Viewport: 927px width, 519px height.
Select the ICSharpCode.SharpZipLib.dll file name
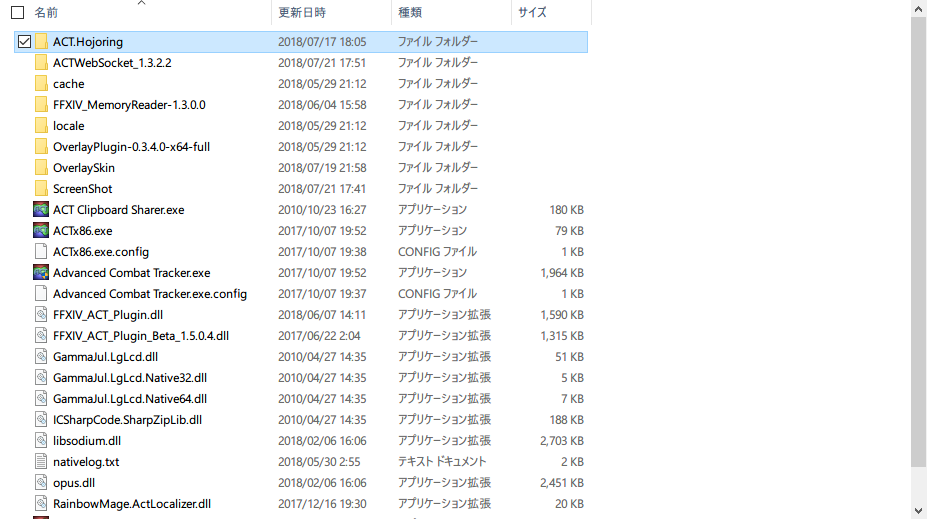[128, 419]
